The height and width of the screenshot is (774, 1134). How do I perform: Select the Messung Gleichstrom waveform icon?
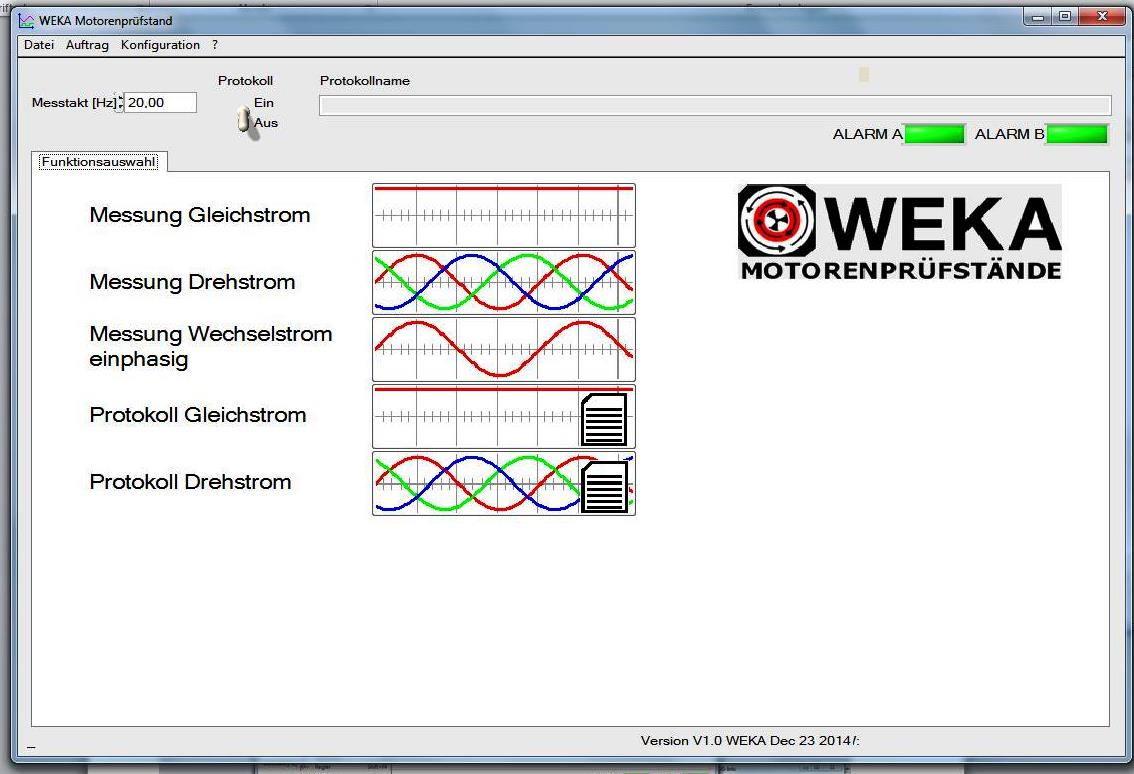[503, 214]
